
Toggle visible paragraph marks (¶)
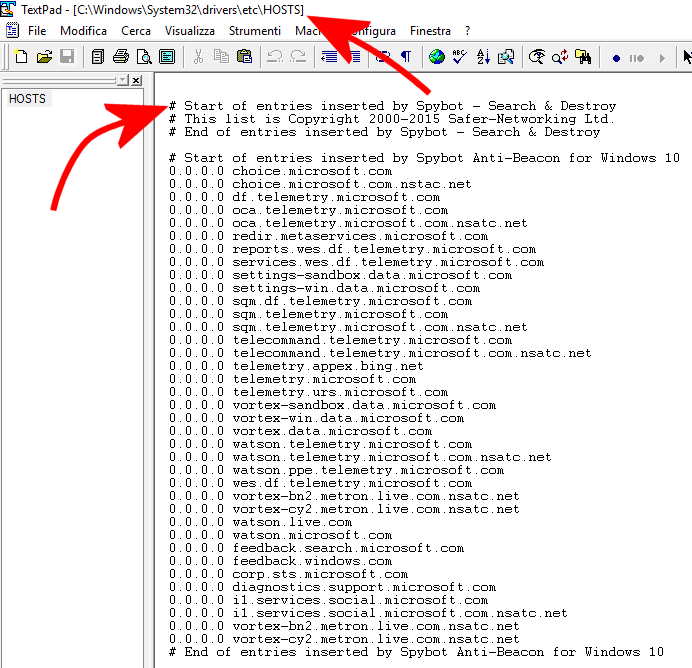click(406, 57)
